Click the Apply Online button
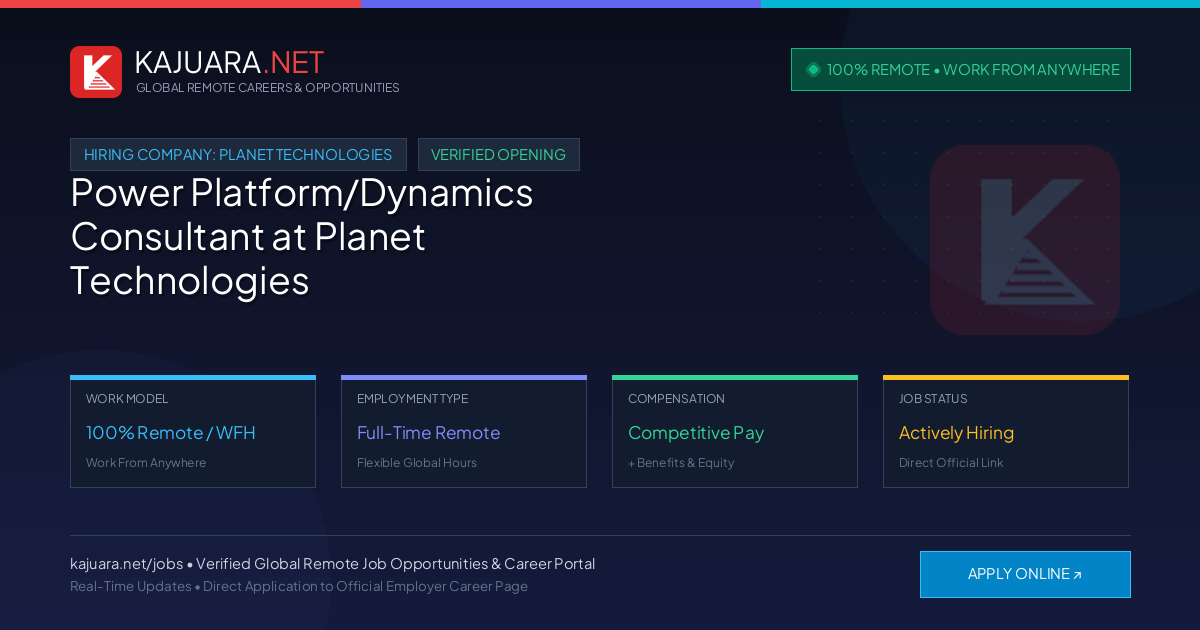This screenshot has height=630, width=1200. pos(1025,574)
